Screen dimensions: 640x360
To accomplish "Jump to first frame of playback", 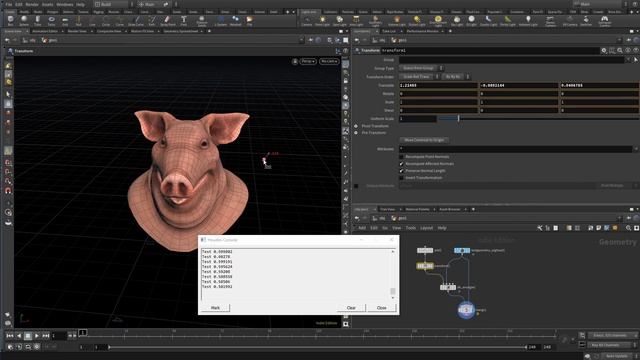I will [10, 336].
